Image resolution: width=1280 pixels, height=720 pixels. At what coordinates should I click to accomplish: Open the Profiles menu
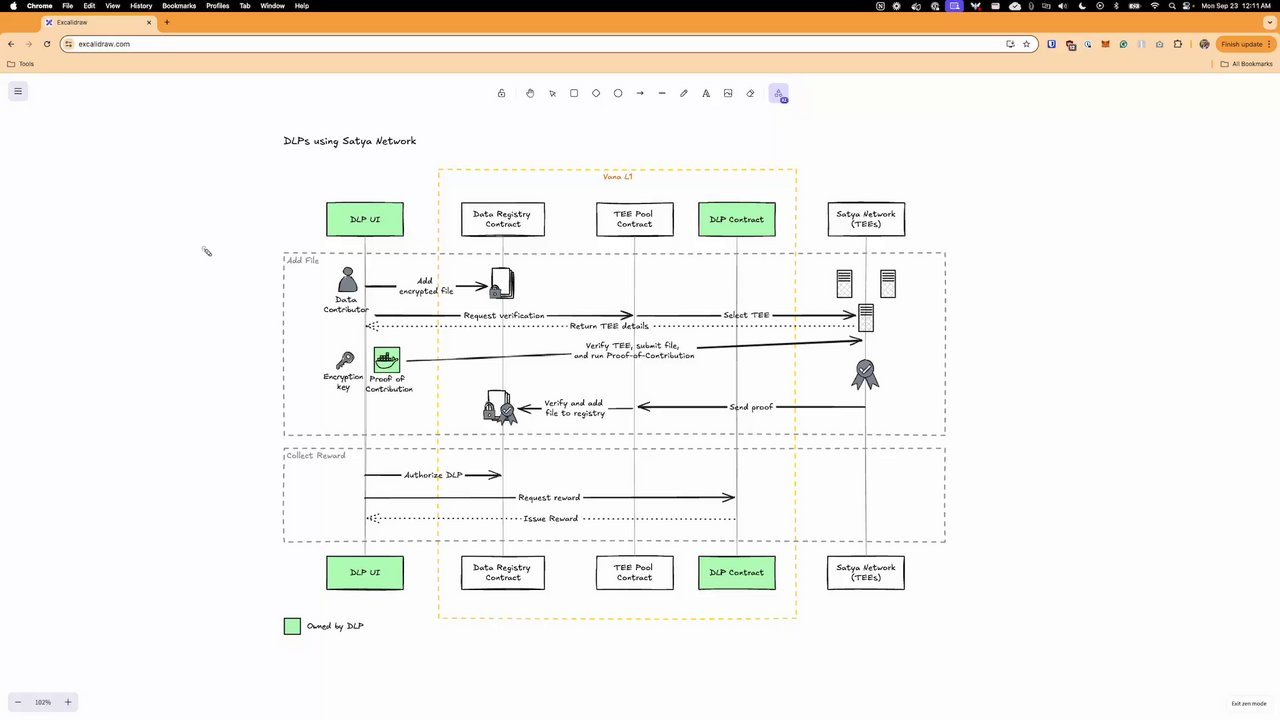(218, 6)
